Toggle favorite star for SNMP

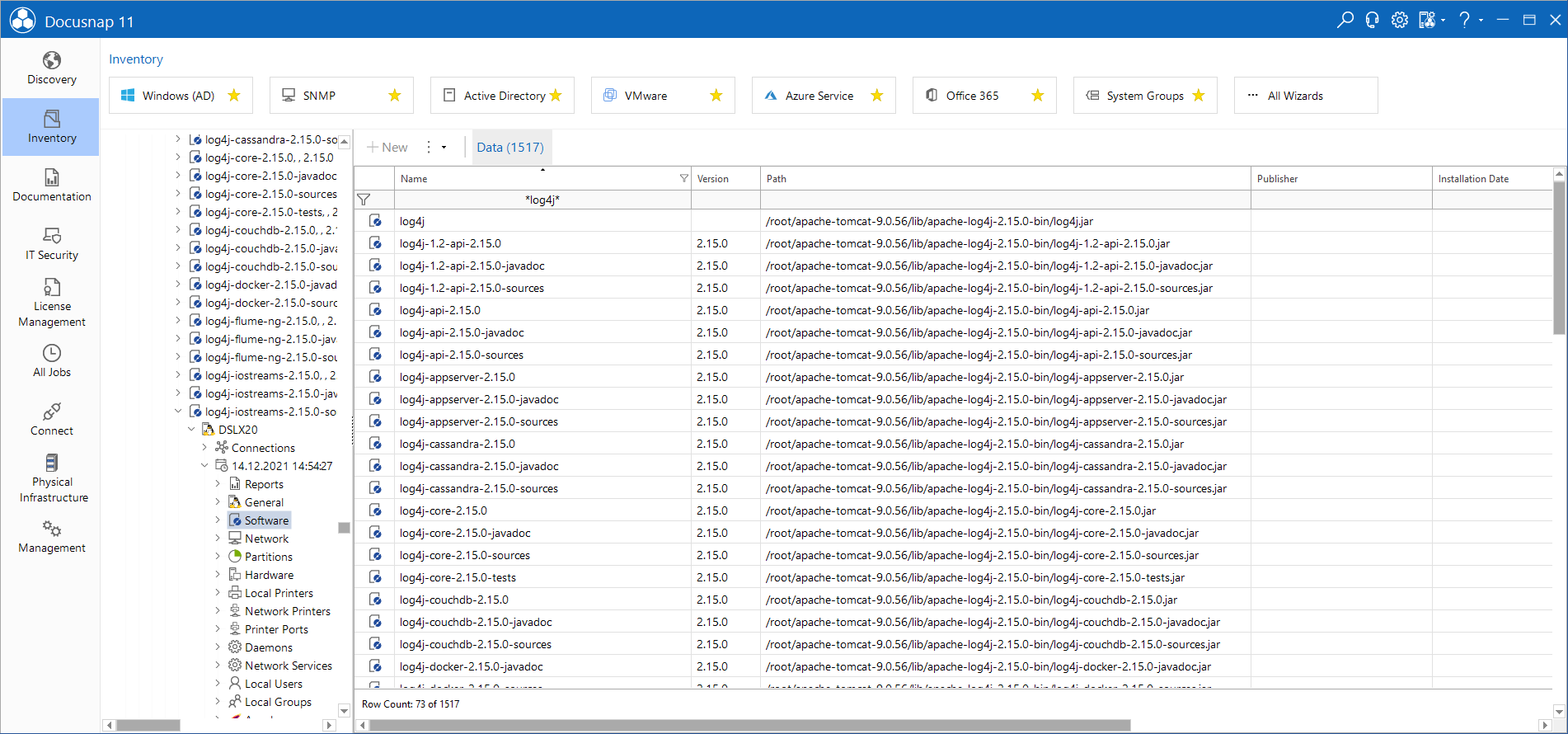tap(395, 96)
